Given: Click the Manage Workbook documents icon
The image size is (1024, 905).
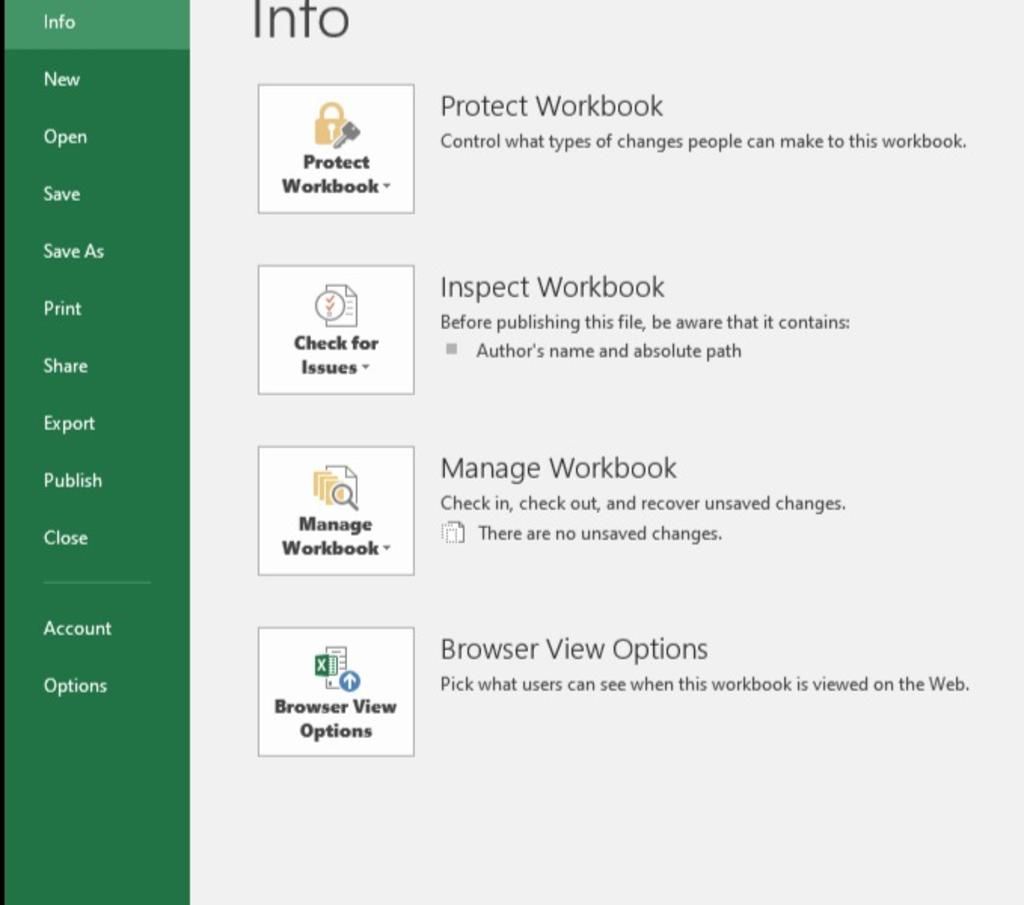Looking at the screenshot, I should pos(336,488).
